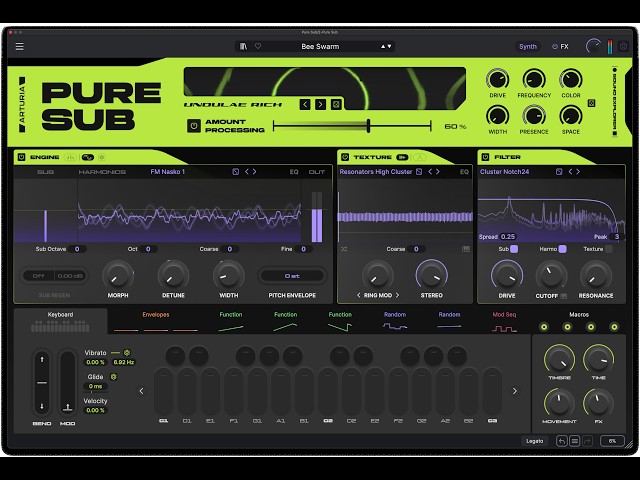This screenshot has width=640, height=480.
Task: Open the Keyboard tab
Action: [60, 321]
